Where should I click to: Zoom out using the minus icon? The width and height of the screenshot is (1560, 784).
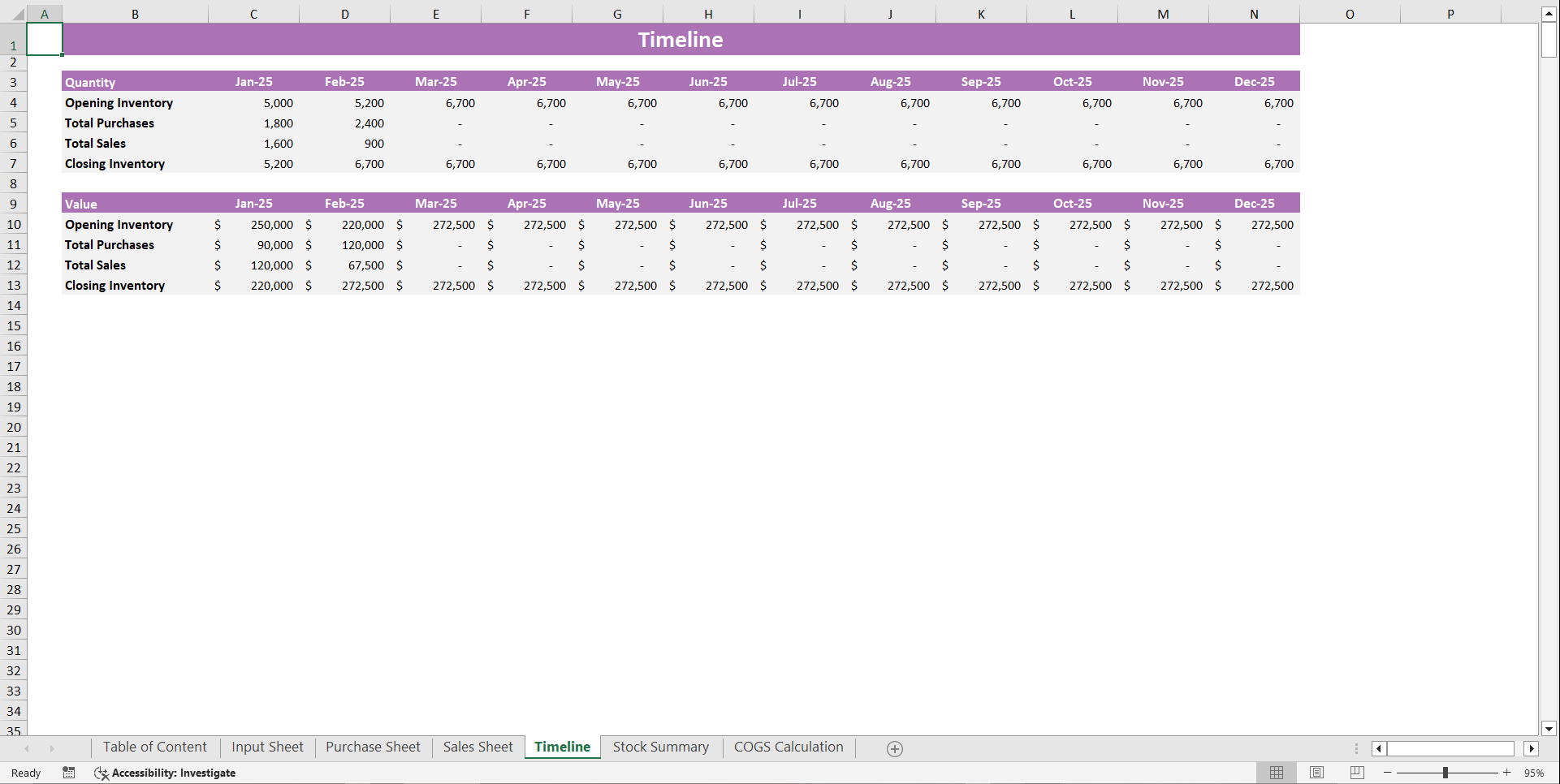[x=1389, y=773]
